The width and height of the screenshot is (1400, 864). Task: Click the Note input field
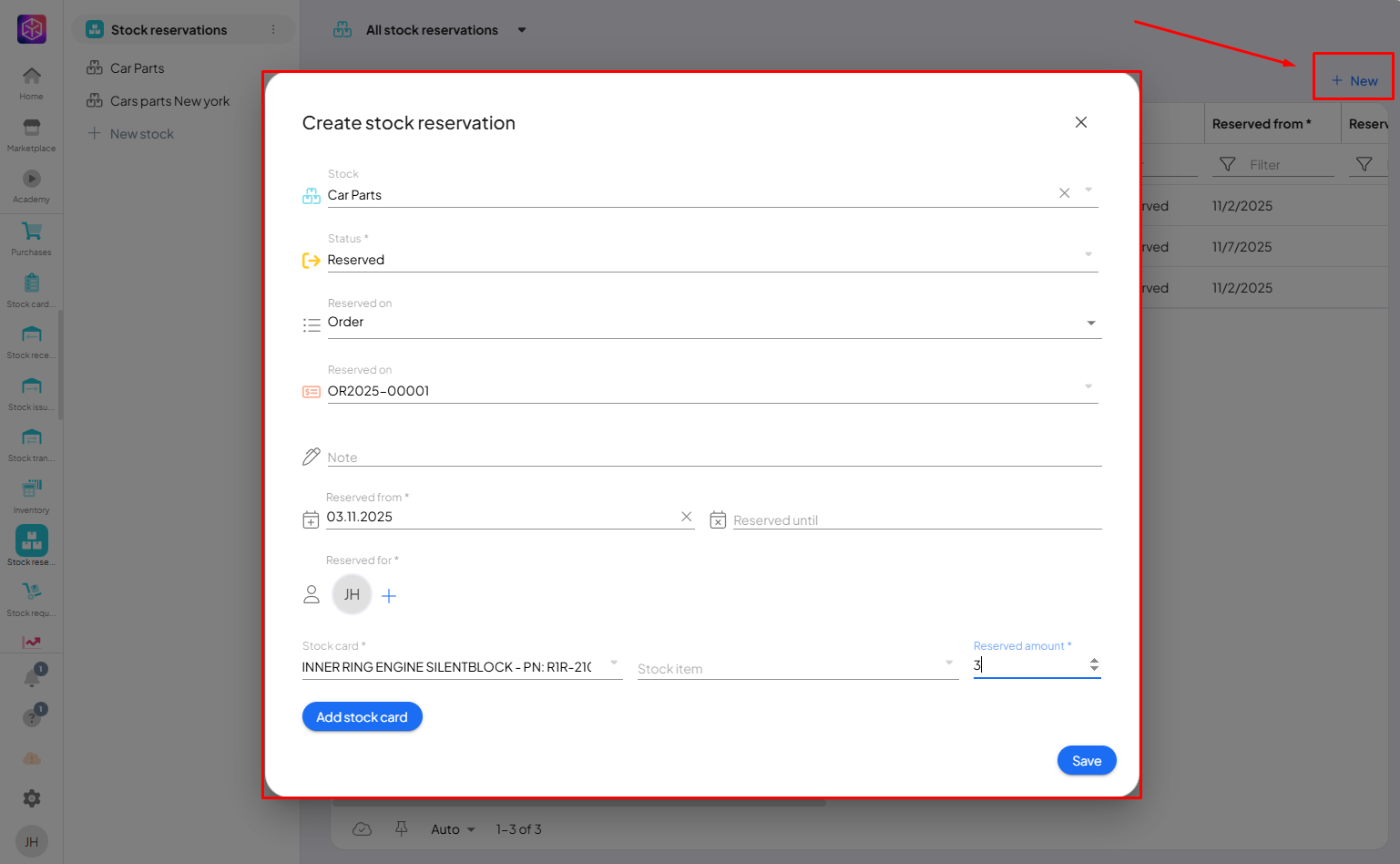click(710, 457)
